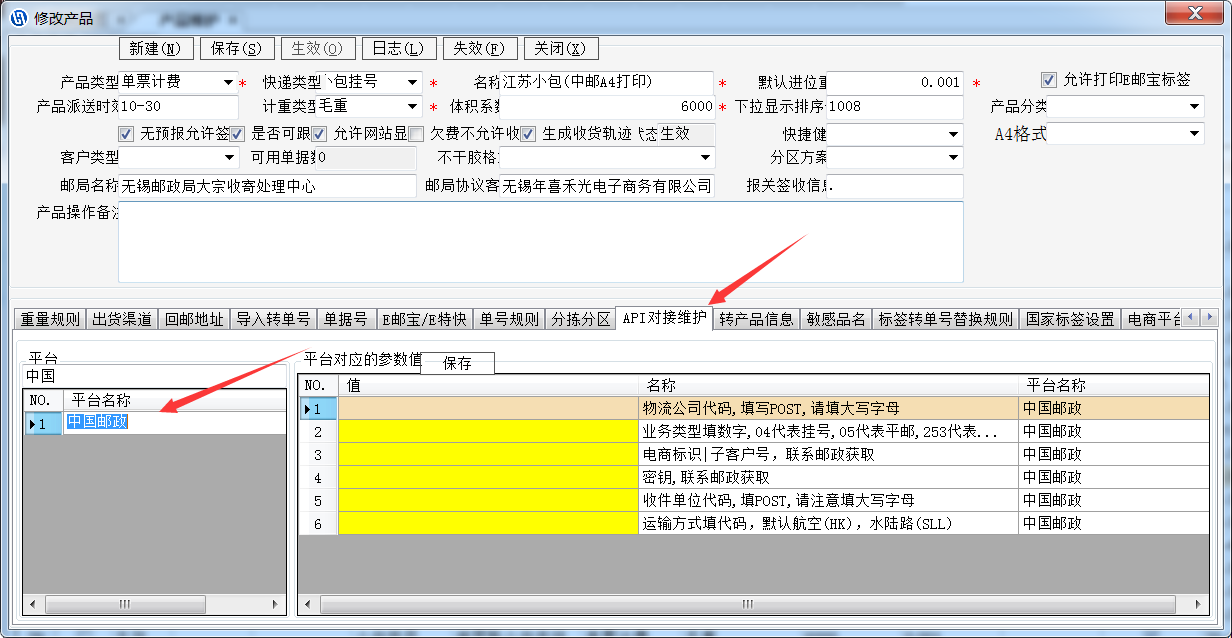Screen dimensions: 1232x638
Task: Toggle the 允许打印E邮宝标签 checkbox
Action: (1049, 80)
